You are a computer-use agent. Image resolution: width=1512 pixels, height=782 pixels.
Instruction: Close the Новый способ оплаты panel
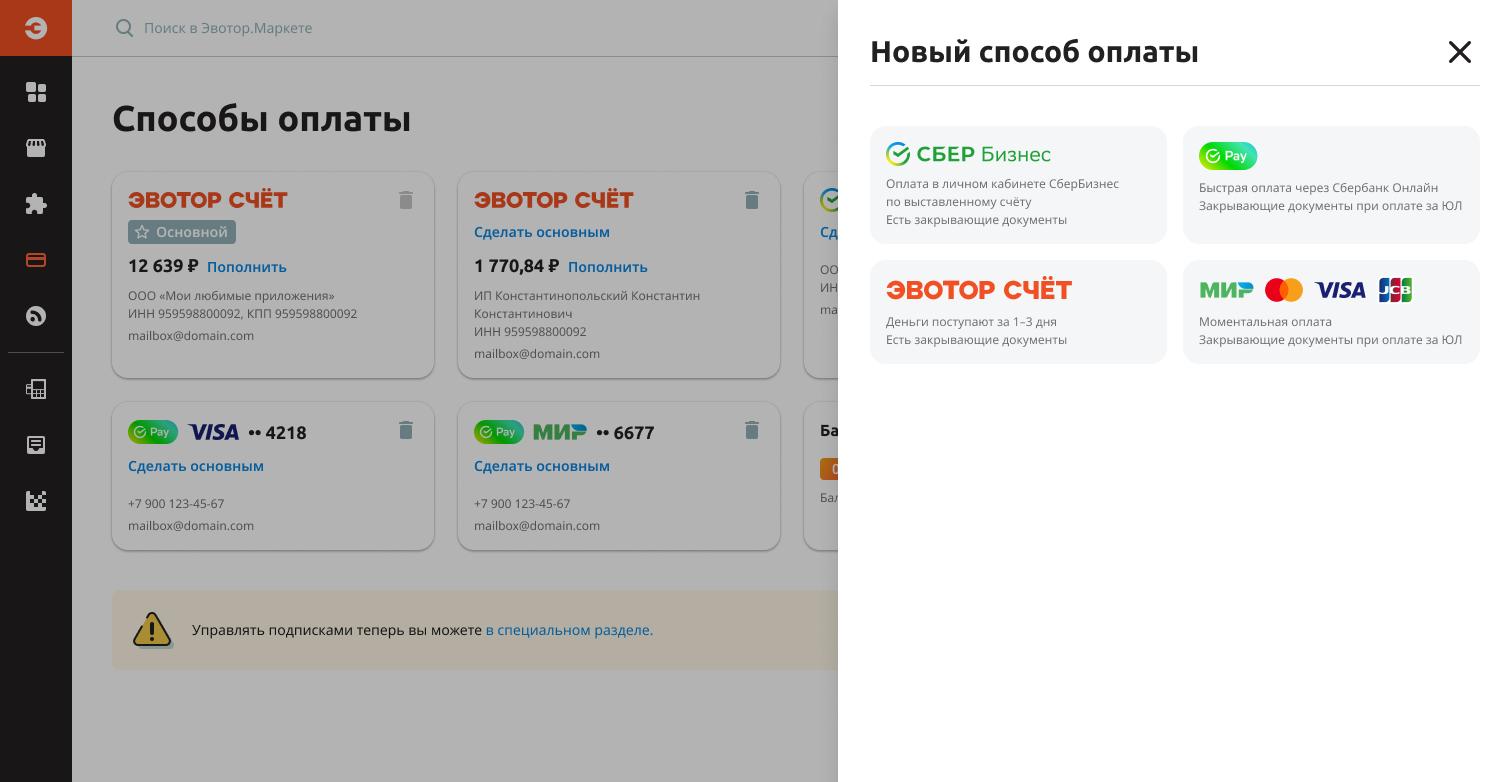pos(1460,52)
